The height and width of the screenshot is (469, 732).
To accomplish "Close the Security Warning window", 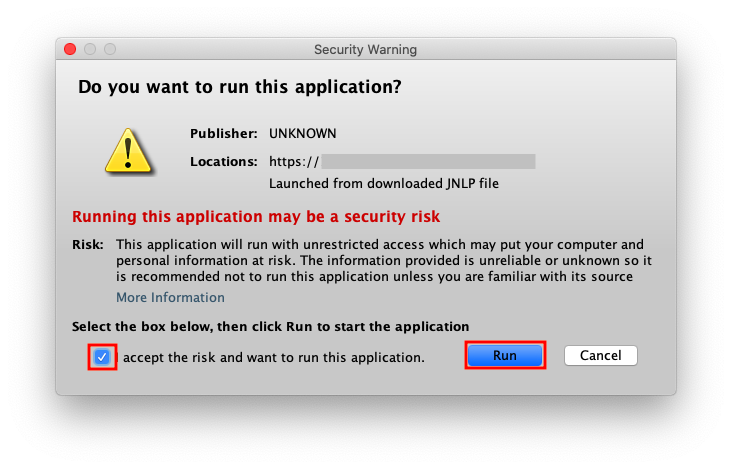I will (x=70, y=49).
